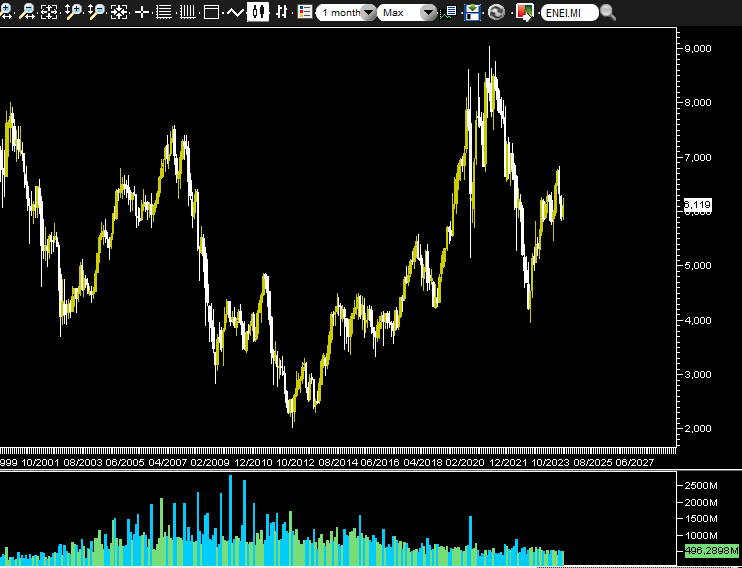Click the ENEI.MI ticker symbol field

click(568, 13)
